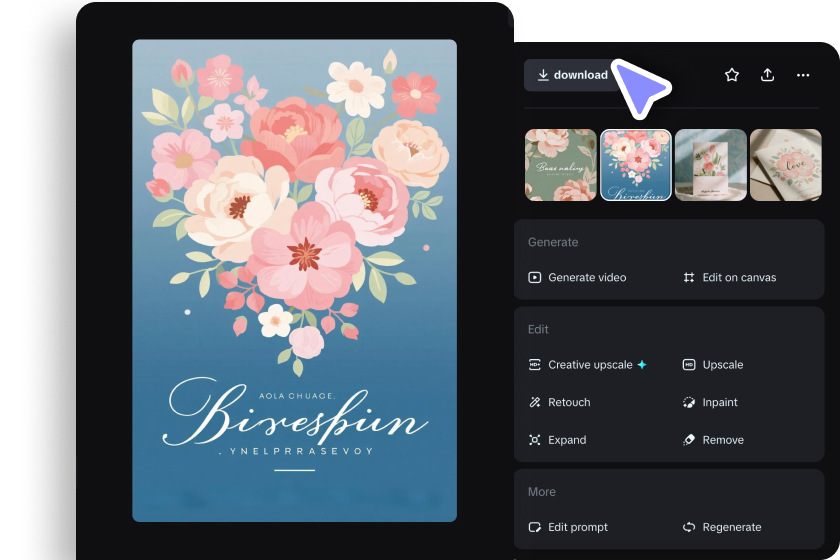Screen dimensions: 840x560
Task: Click Regenerate
Action: coord(722,527)
